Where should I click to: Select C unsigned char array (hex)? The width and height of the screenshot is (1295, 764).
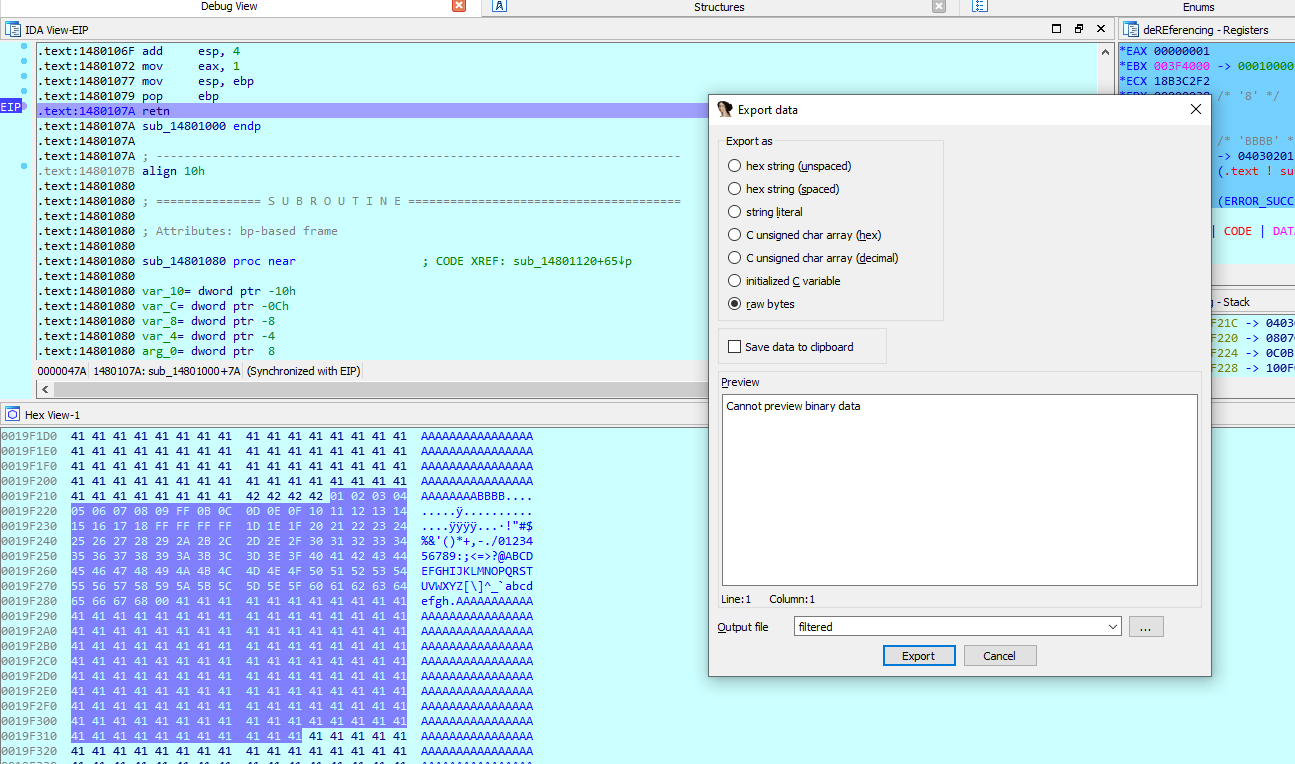[x=735, y=235]
